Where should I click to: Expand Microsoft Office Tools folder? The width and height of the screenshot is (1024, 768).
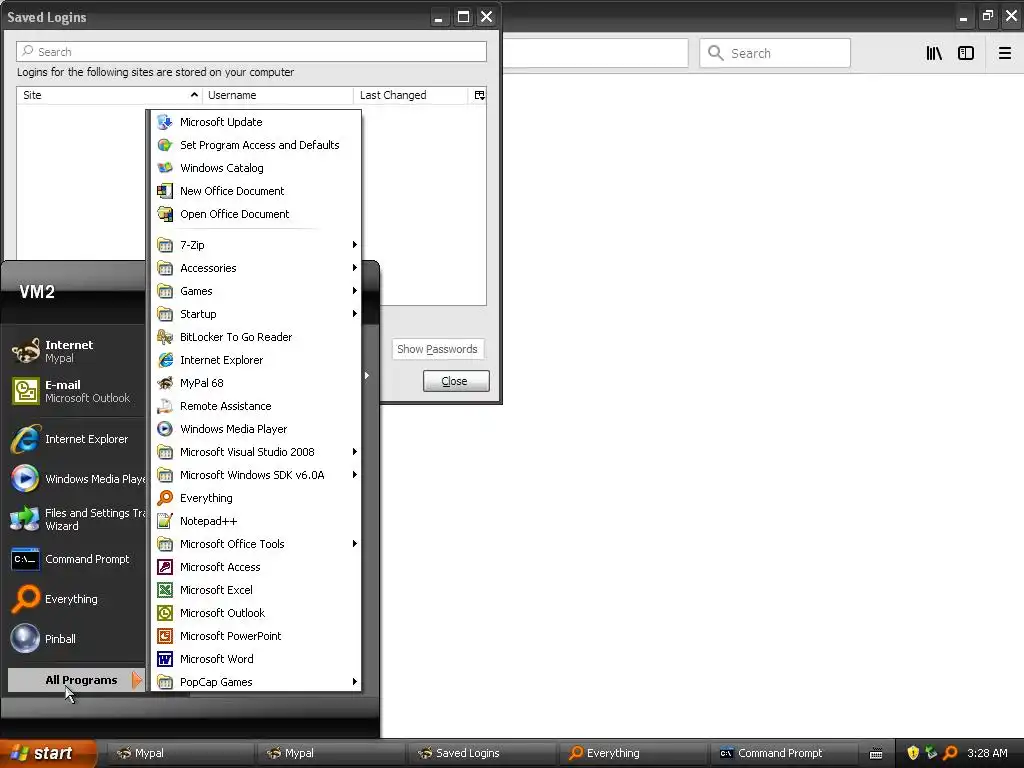tap(256, 544)
